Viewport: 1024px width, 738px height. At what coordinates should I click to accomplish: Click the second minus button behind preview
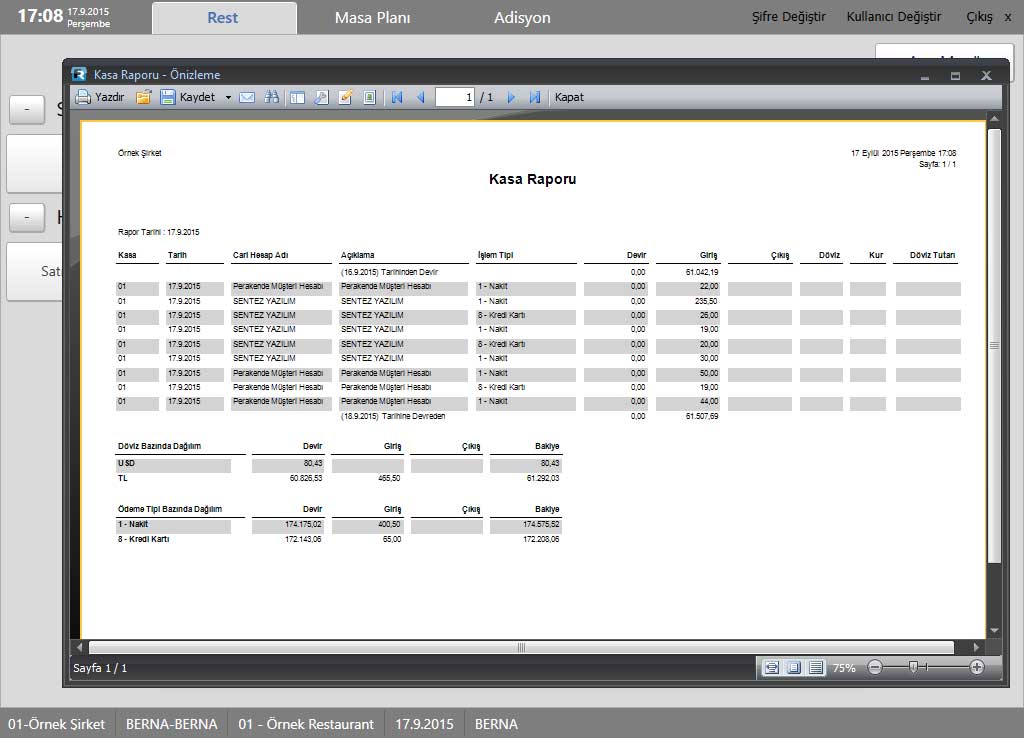pyautogui.click(x=27, y=217)
